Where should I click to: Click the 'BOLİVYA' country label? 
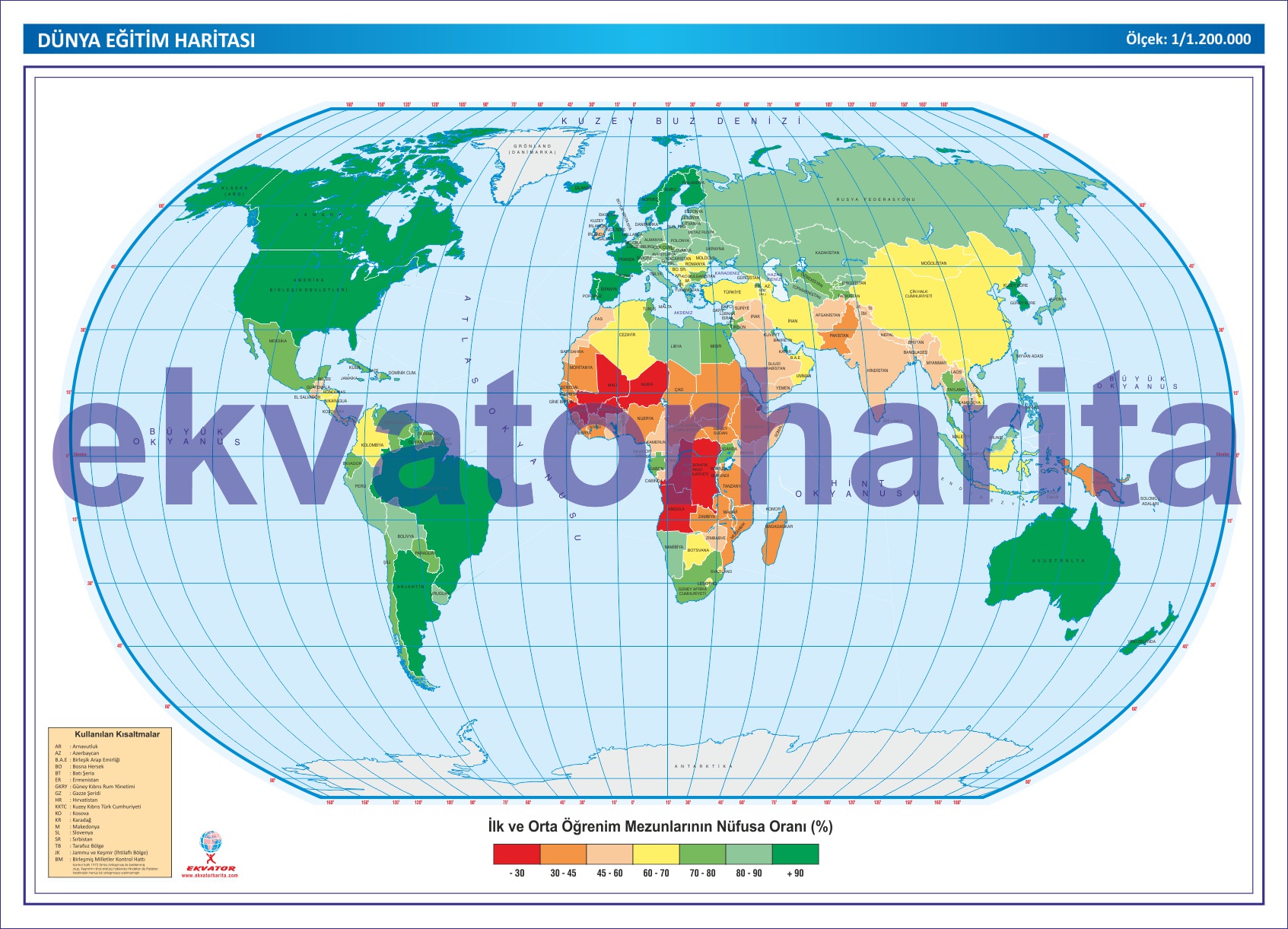coord(406,536)
